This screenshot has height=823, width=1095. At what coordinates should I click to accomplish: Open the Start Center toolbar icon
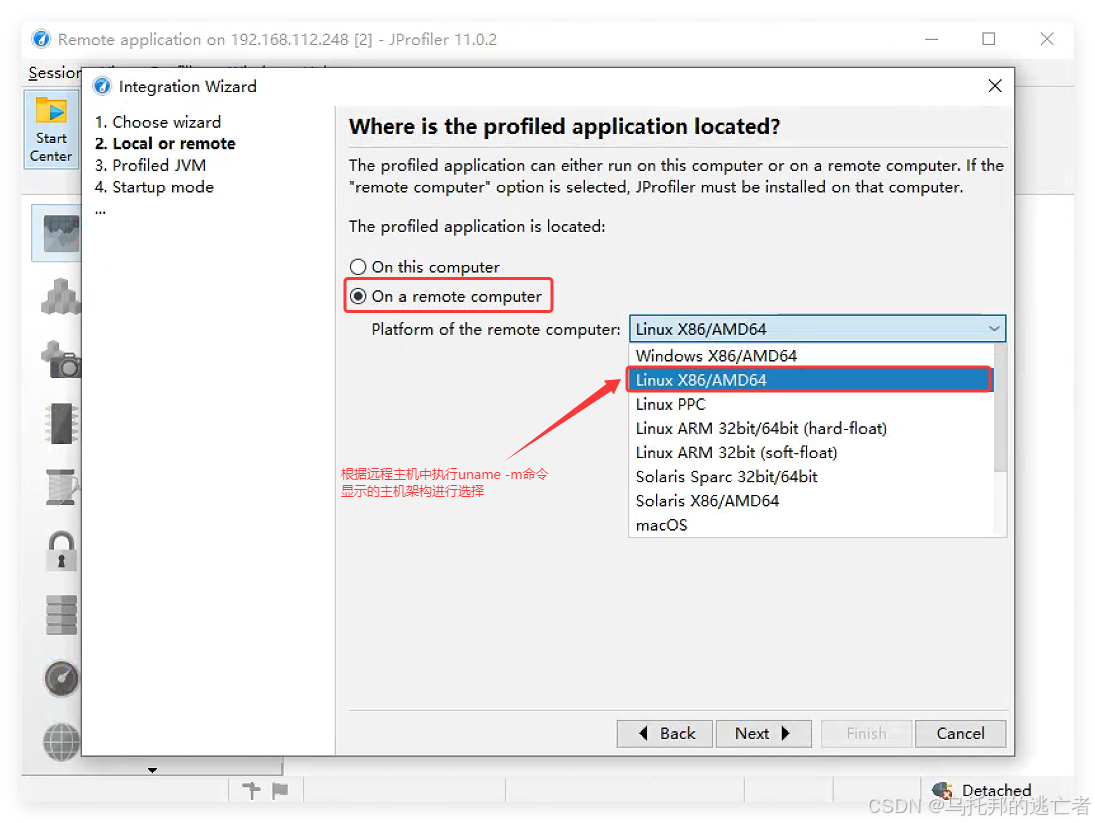(x=52, y=131)
